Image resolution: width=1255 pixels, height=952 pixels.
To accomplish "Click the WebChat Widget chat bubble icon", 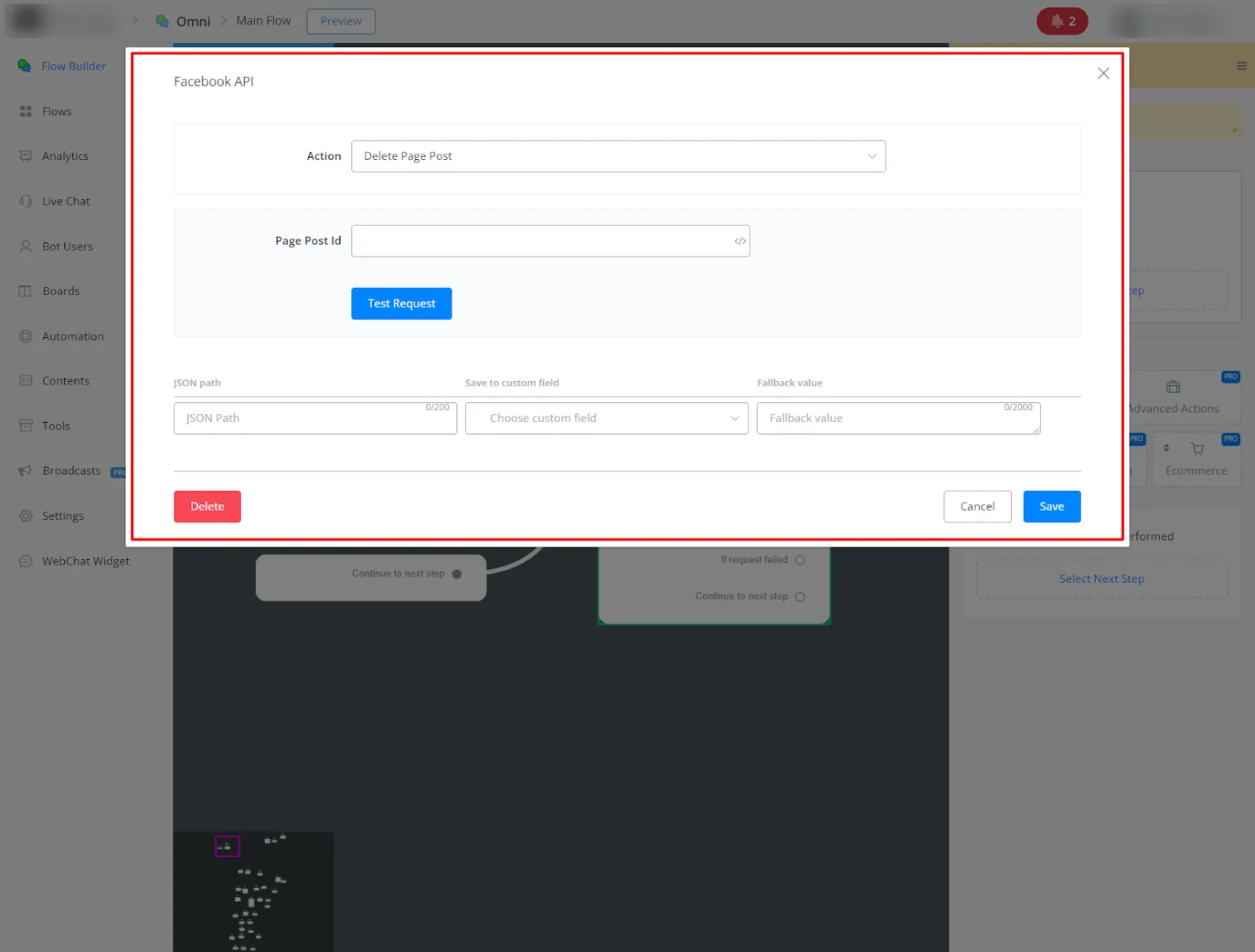I will click(x=26, y=561).
